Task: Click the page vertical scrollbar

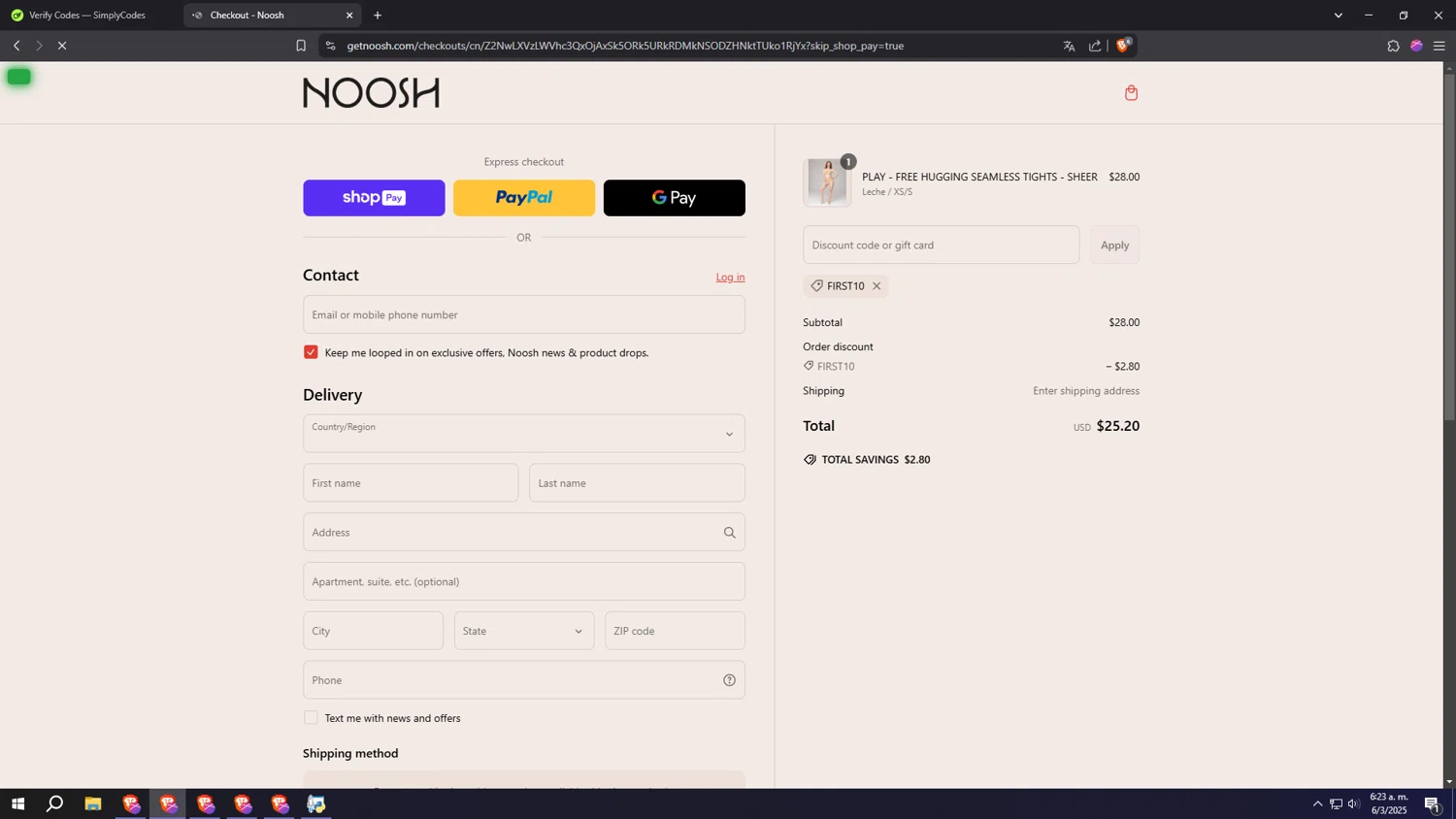Action: pyautogui.click(x=1449, y=246)
